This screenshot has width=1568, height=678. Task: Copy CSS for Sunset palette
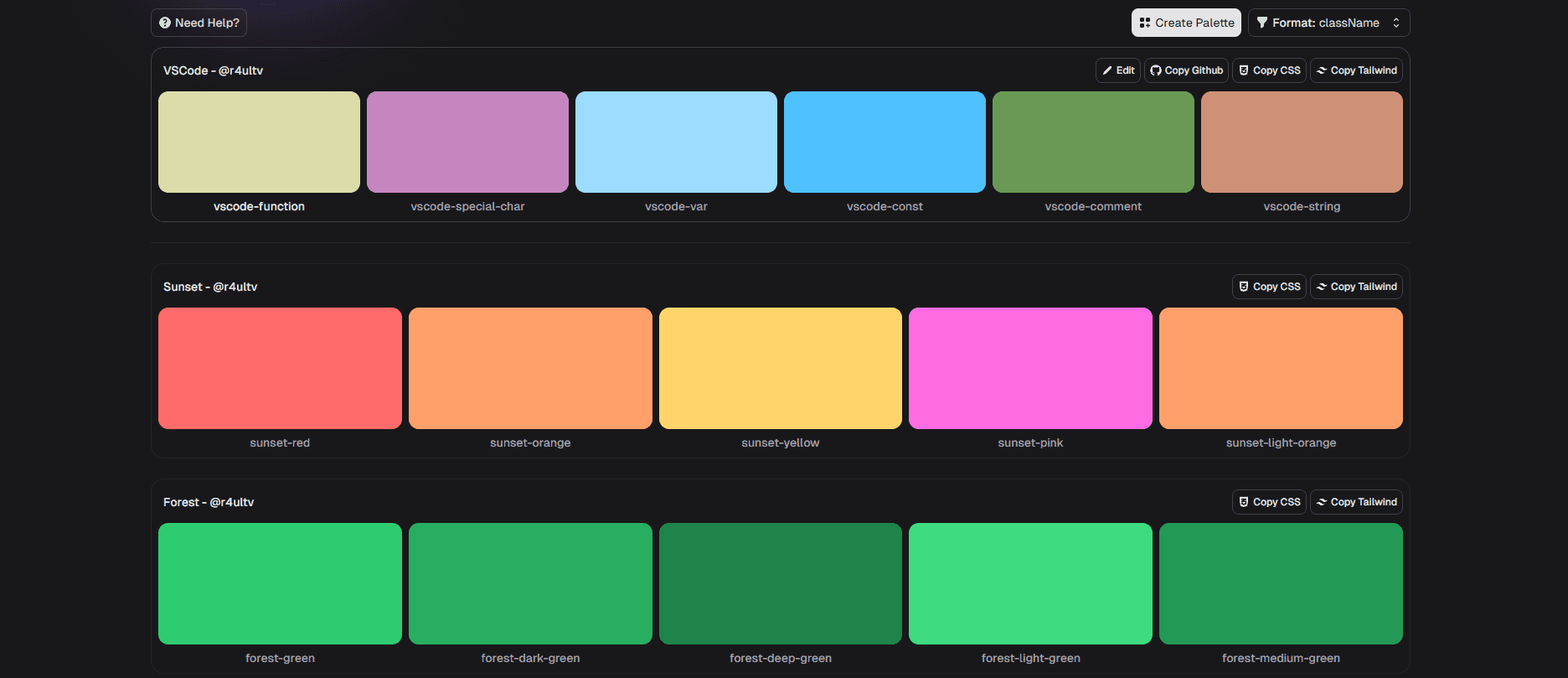1270,287
